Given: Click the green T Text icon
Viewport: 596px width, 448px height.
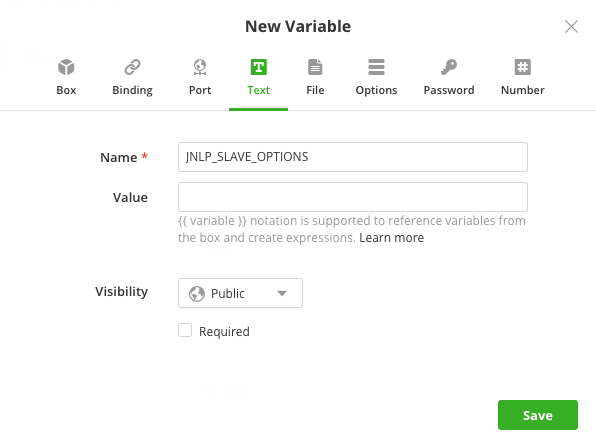Looking at the screenshot, I should [258, 67].
